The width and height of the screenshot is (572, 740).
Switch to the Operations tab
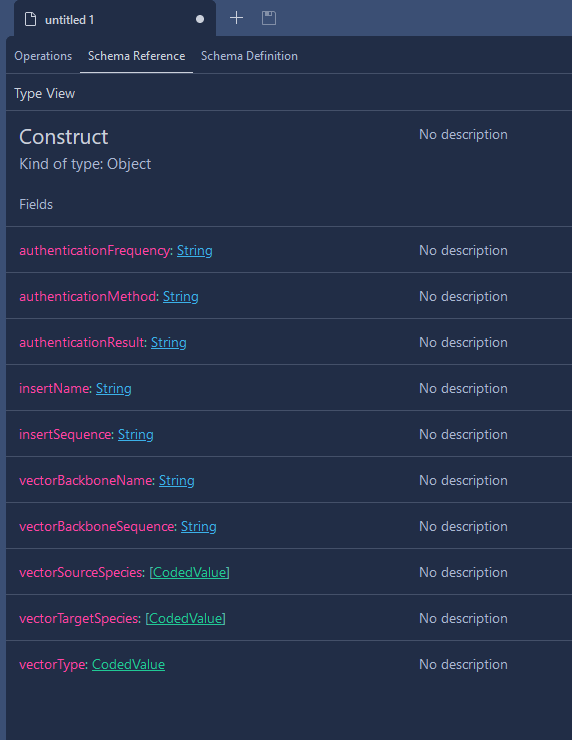coord(43,56)
